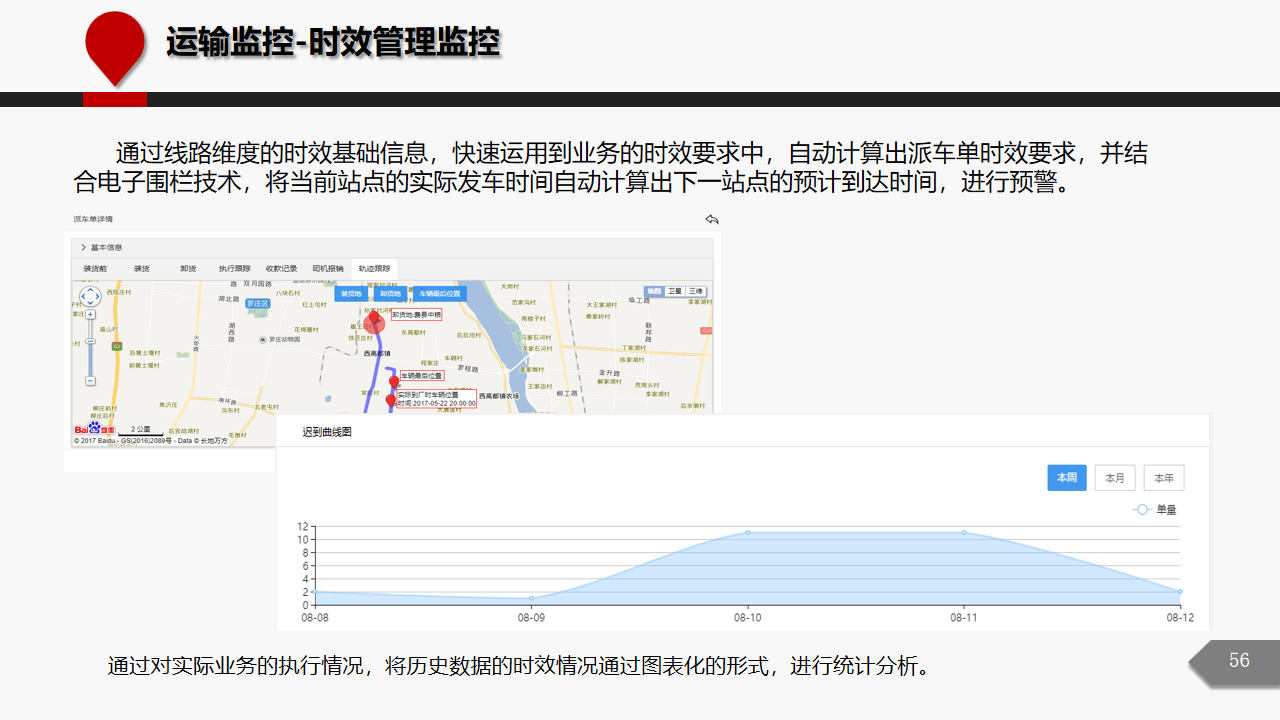Click the 迟到曲线图 panel title
The image size is (1280, 720).
(x=327, y=432)
